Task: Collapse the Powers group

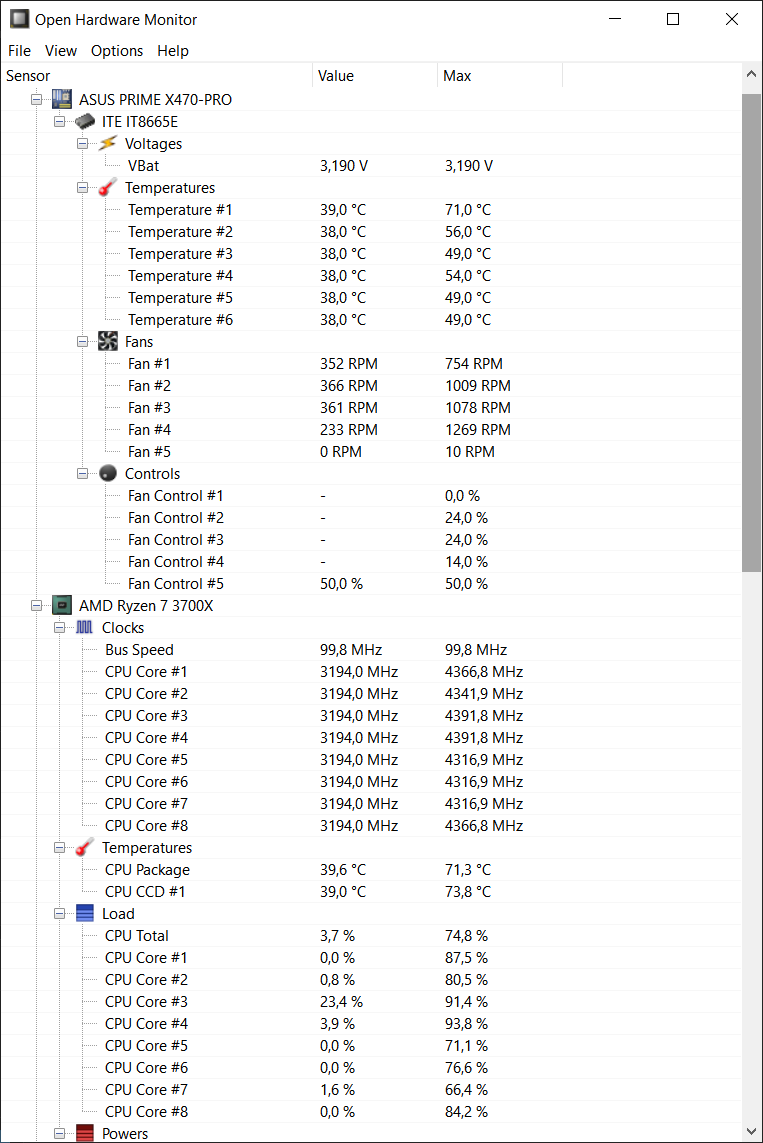Action: pyautogui.click(x=60, y=1133)
